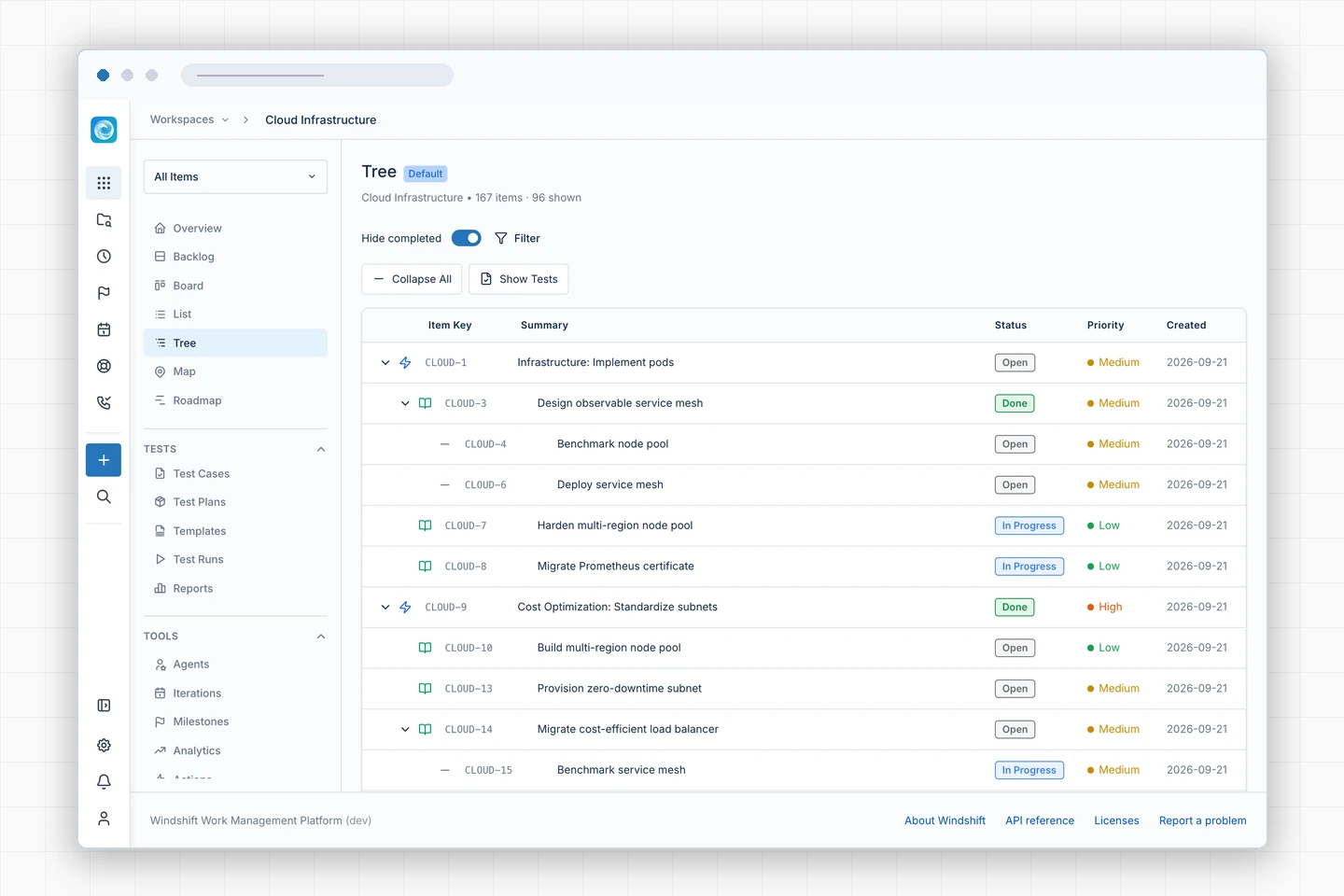Go to Overview in sidebar
The height and width of the screenshot is (896, 1344).
click(235, 229)
